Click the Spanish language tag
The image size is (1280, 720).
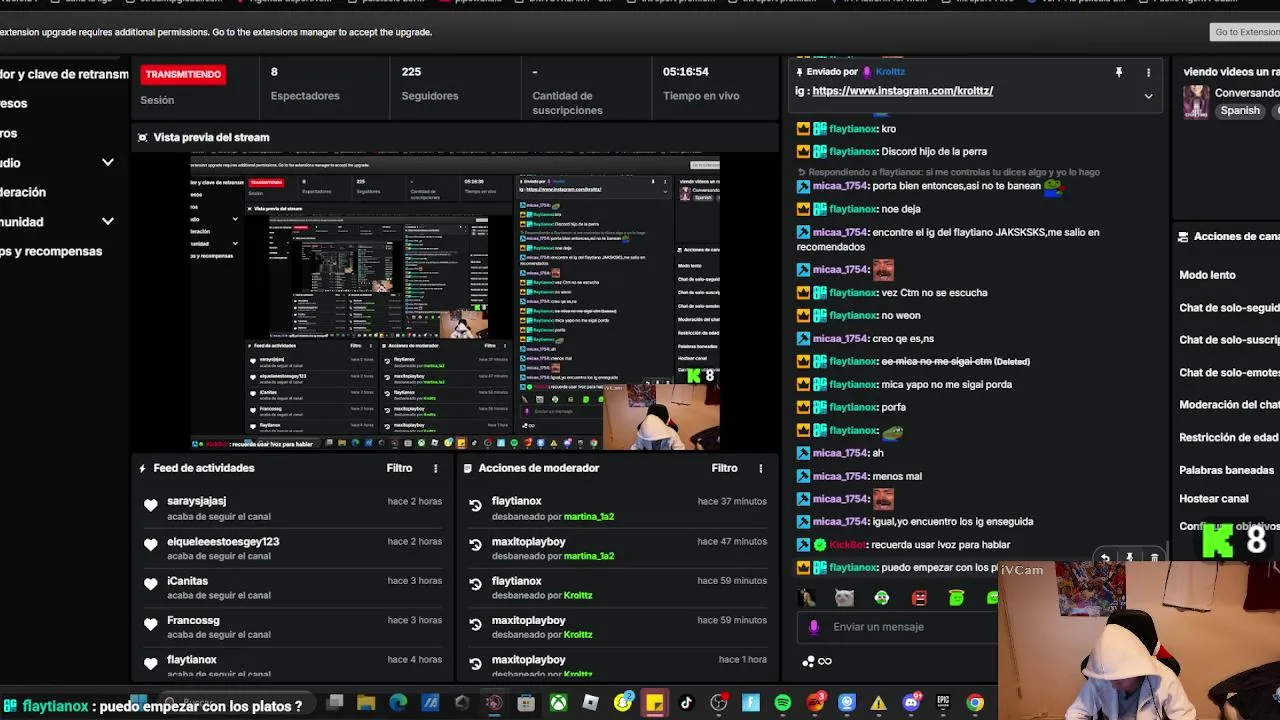[1240, 111]
